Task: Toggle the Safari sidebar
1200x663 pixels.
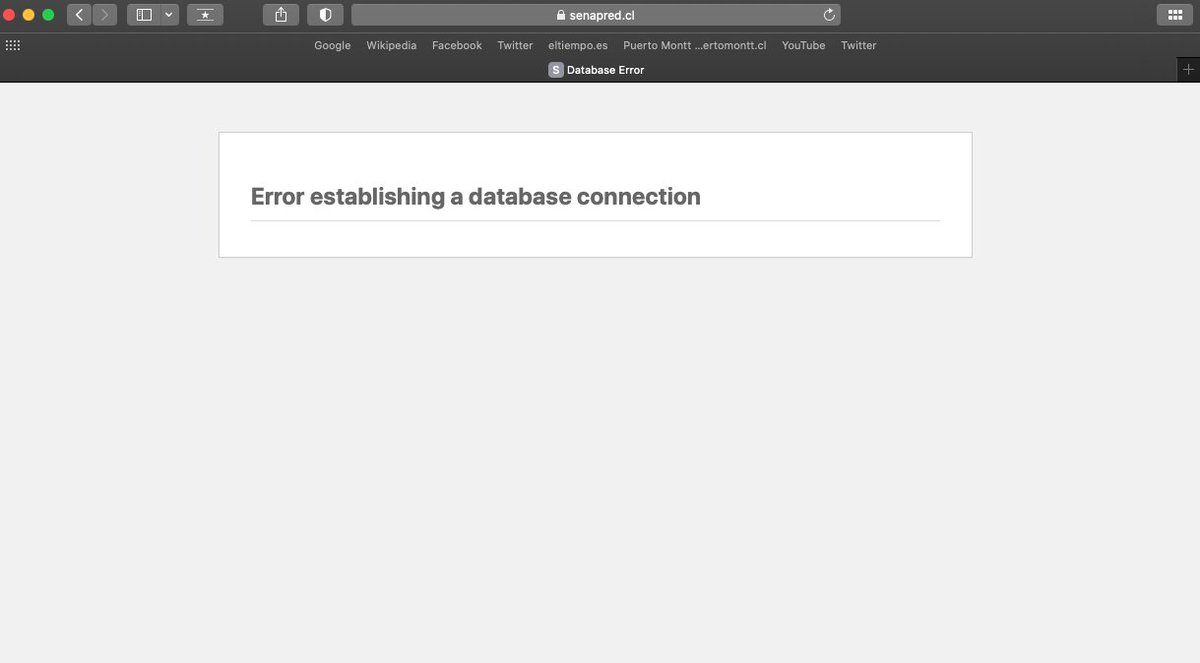Action: point(144,15)
